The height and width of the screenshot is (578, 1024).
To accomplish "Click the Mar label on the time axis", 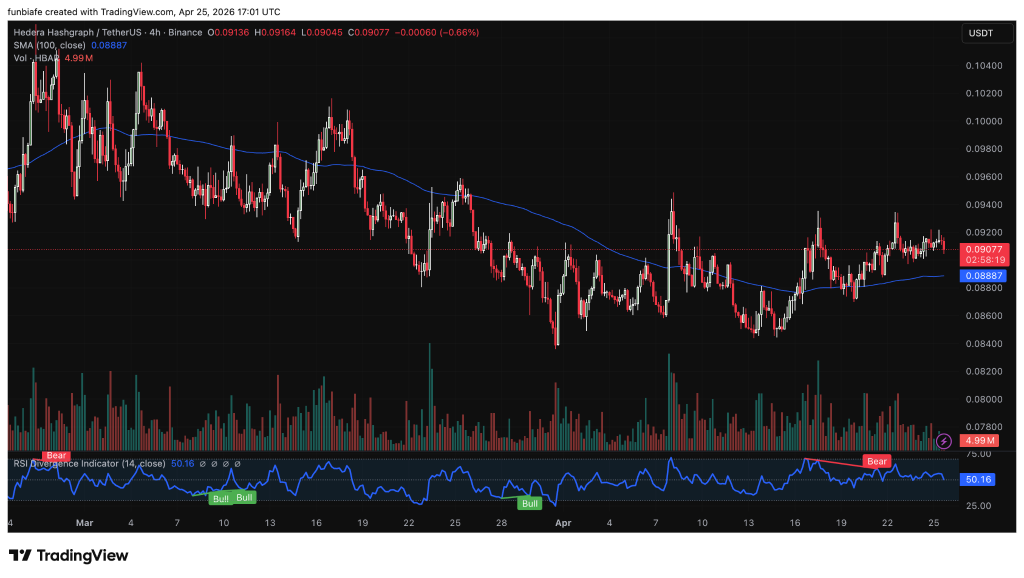I will click(84, 523).
